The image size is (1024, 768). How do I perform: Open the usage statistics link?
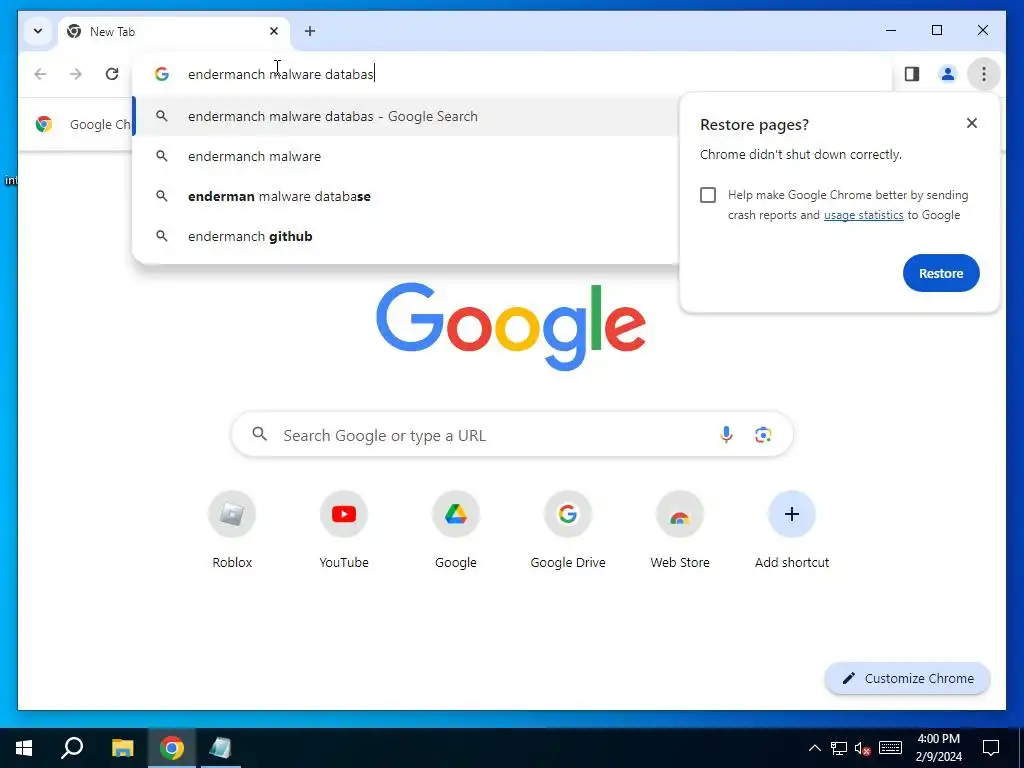(x=863, y=215)
